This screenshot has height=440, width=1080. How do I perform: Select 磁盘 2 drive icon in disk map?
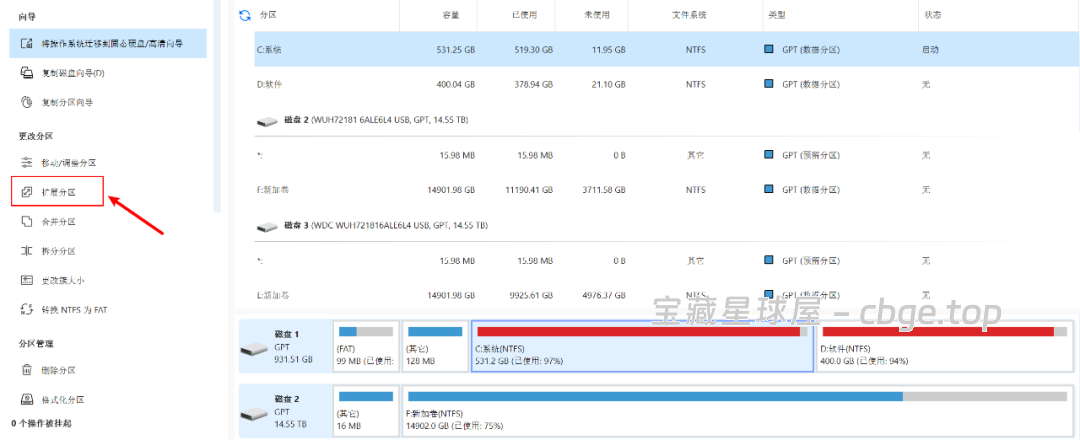[x=253, y=415]
